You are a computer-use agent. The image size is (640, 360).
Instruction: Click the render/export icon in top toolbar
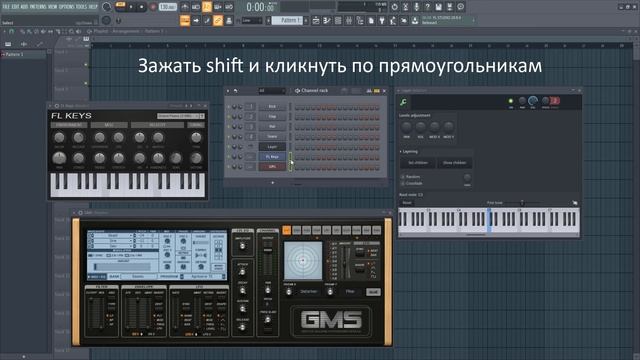449,7
